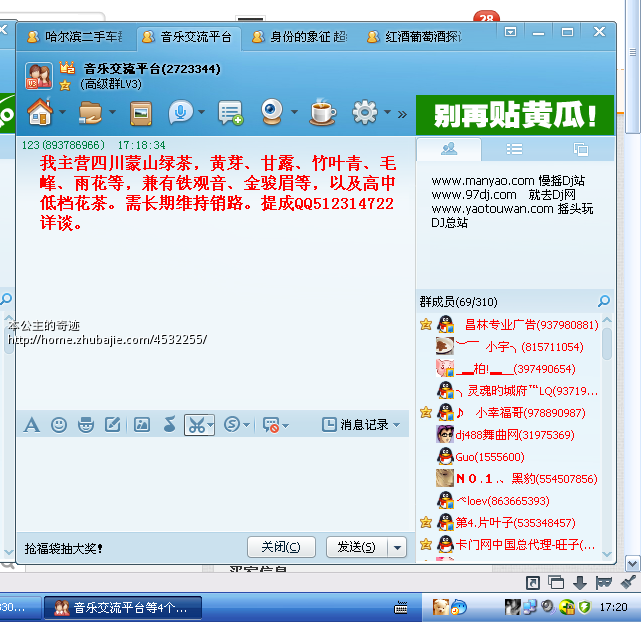Open 消息记录 message history dropdown
The width and height of the screenshot is (641, 622).
pos(360,425)
